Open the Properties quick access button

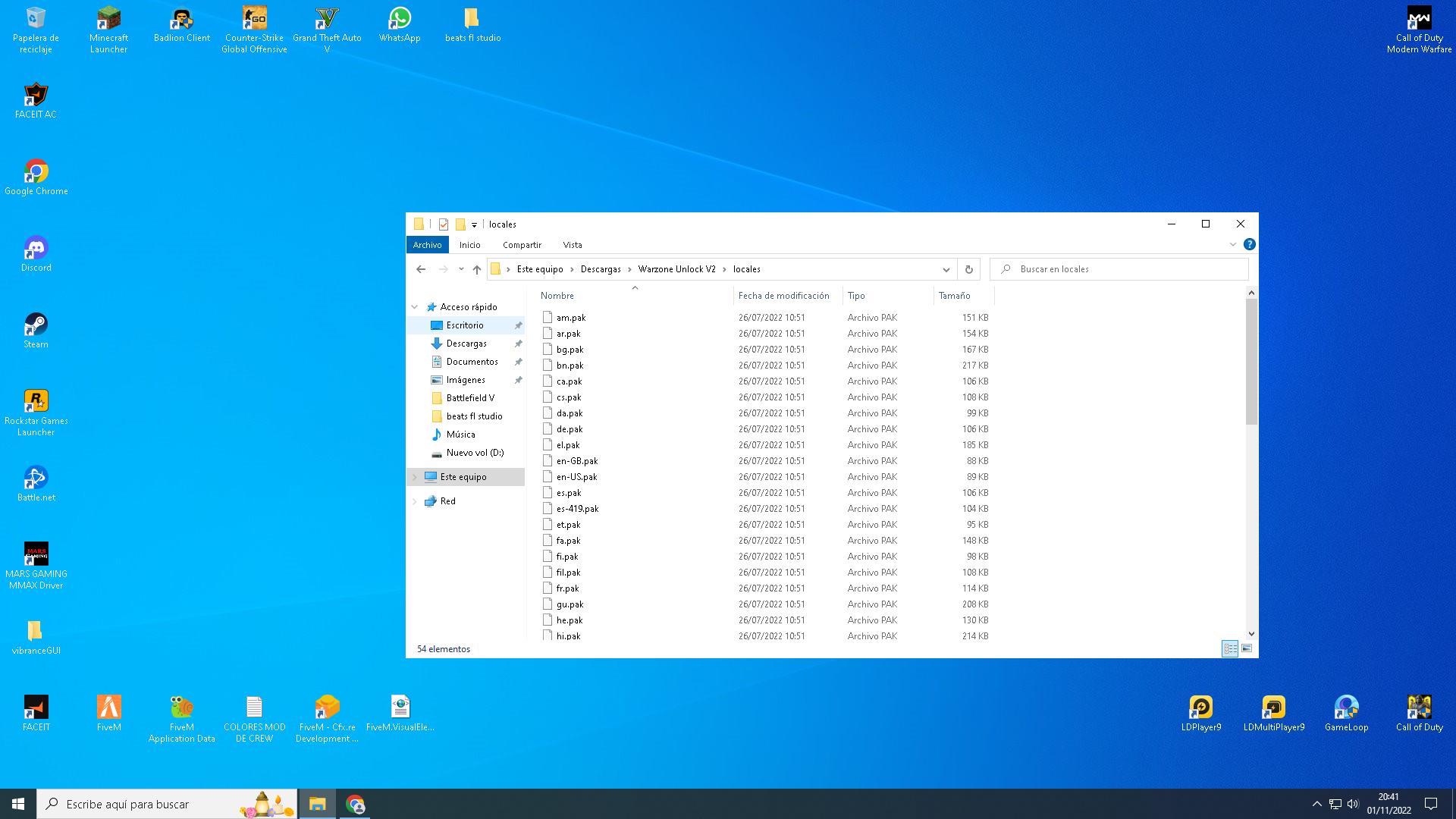coord(444,224)
